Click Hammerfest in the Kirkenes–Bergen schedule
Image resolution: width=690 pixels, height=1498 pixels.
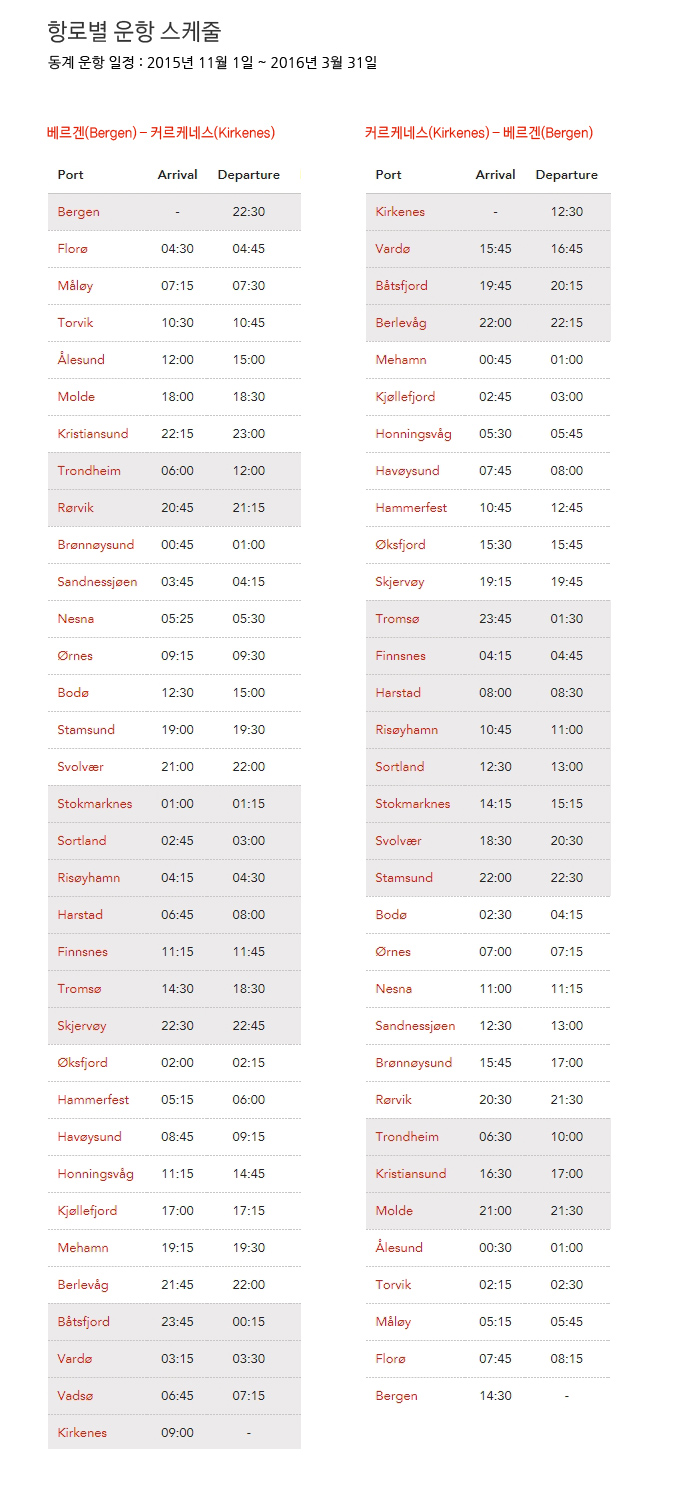pyautogui.click(x=411, y=508)
